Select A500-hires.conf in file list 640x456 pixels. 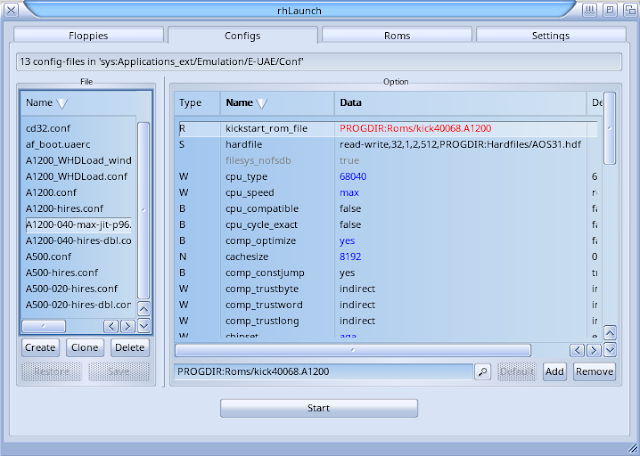[x=78, y=272]
